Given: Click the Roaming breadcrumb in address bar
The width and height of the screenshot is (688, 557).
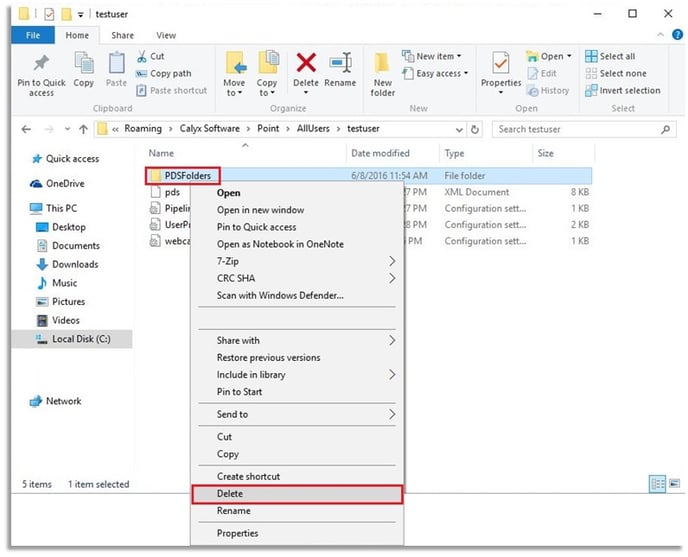Looking at the screenshot, I should [143, 129].
